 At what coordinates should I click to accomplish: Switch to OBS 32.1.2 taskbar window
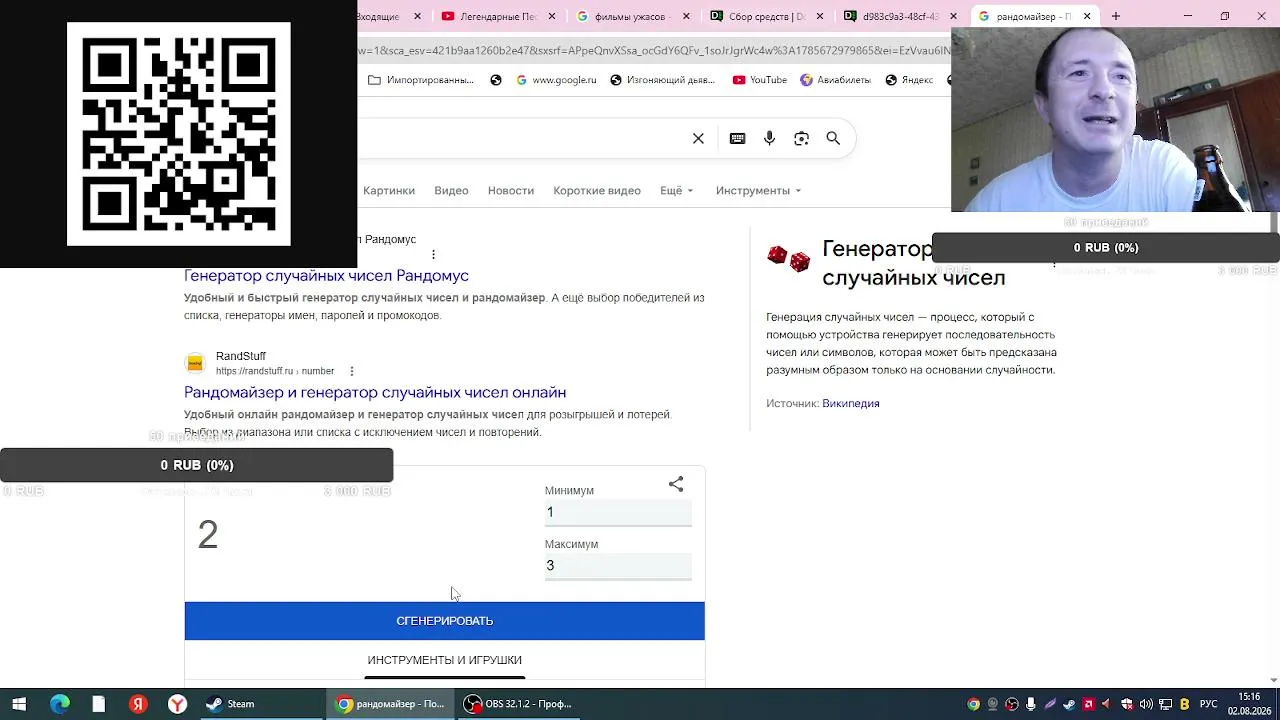point(520,704)
